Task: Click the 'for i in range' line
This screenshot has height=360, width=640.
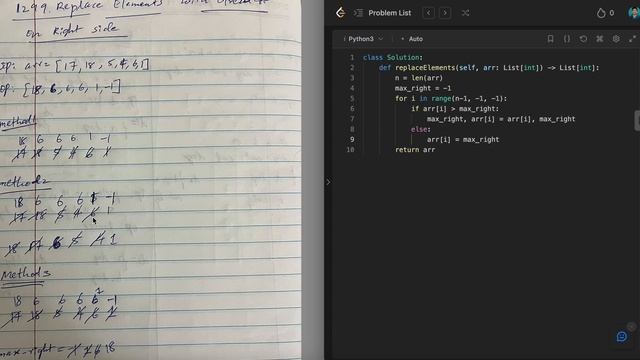Action: tap(451, 98)
